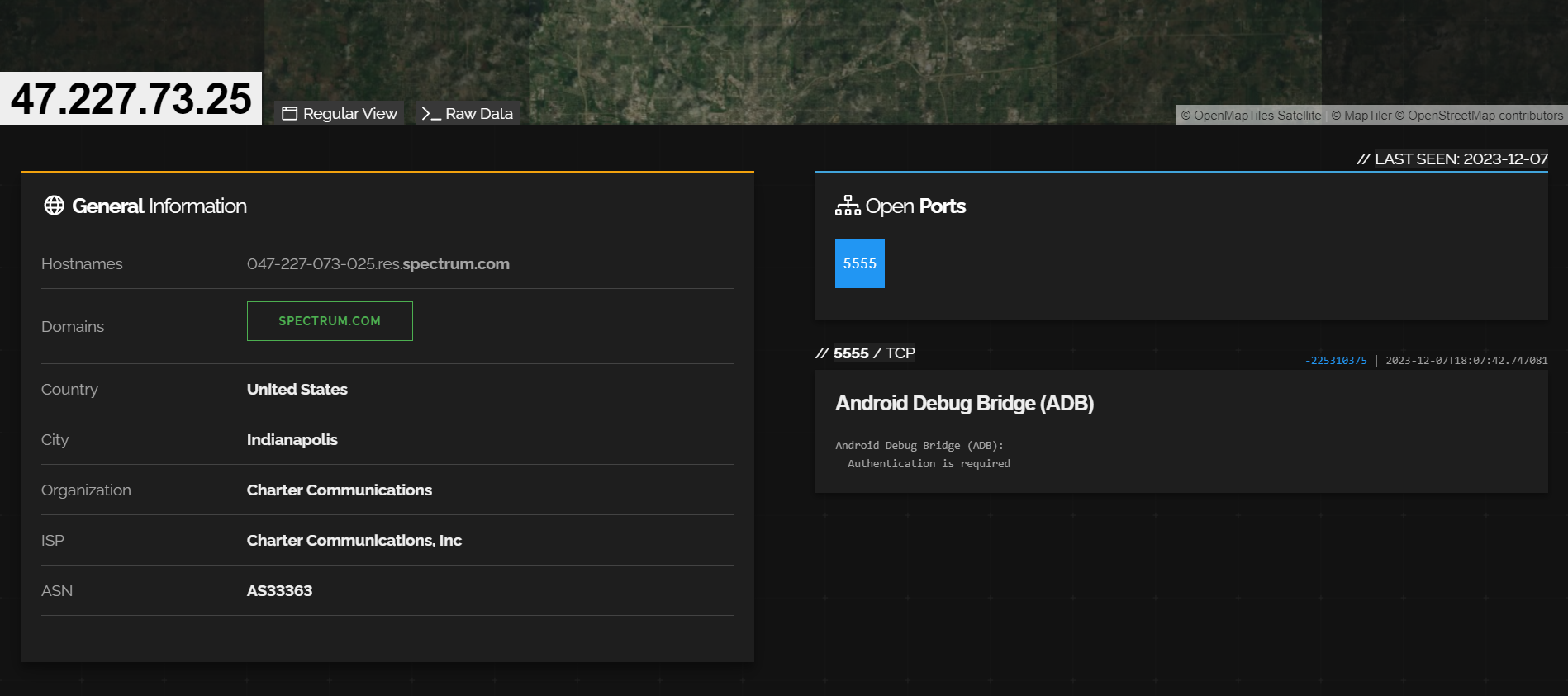Click the AS33363 ASN value
This screenshot has width=1568, height=696.
click(279, 591)
